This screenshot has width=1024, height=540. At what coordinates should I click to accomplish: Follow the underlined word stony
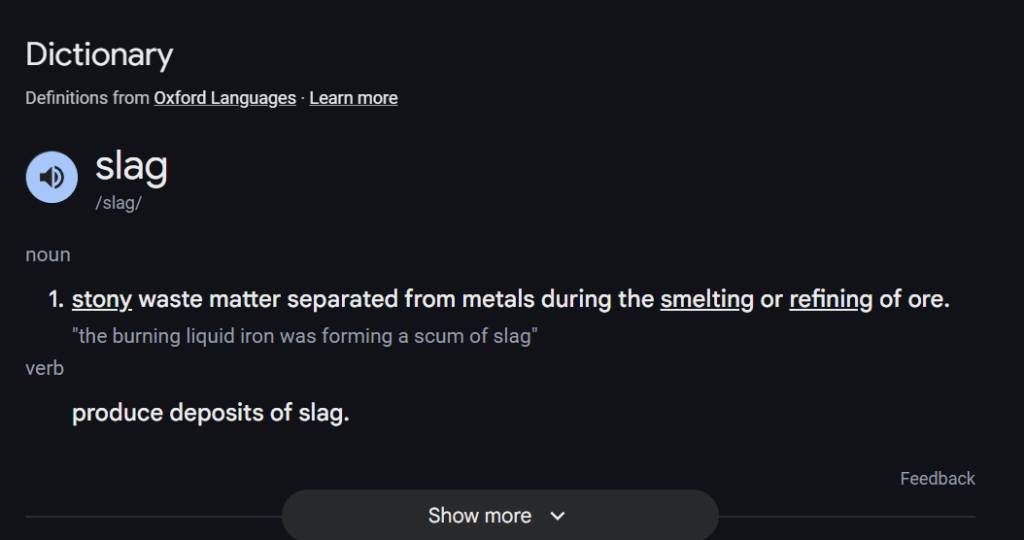pos(102,299)
